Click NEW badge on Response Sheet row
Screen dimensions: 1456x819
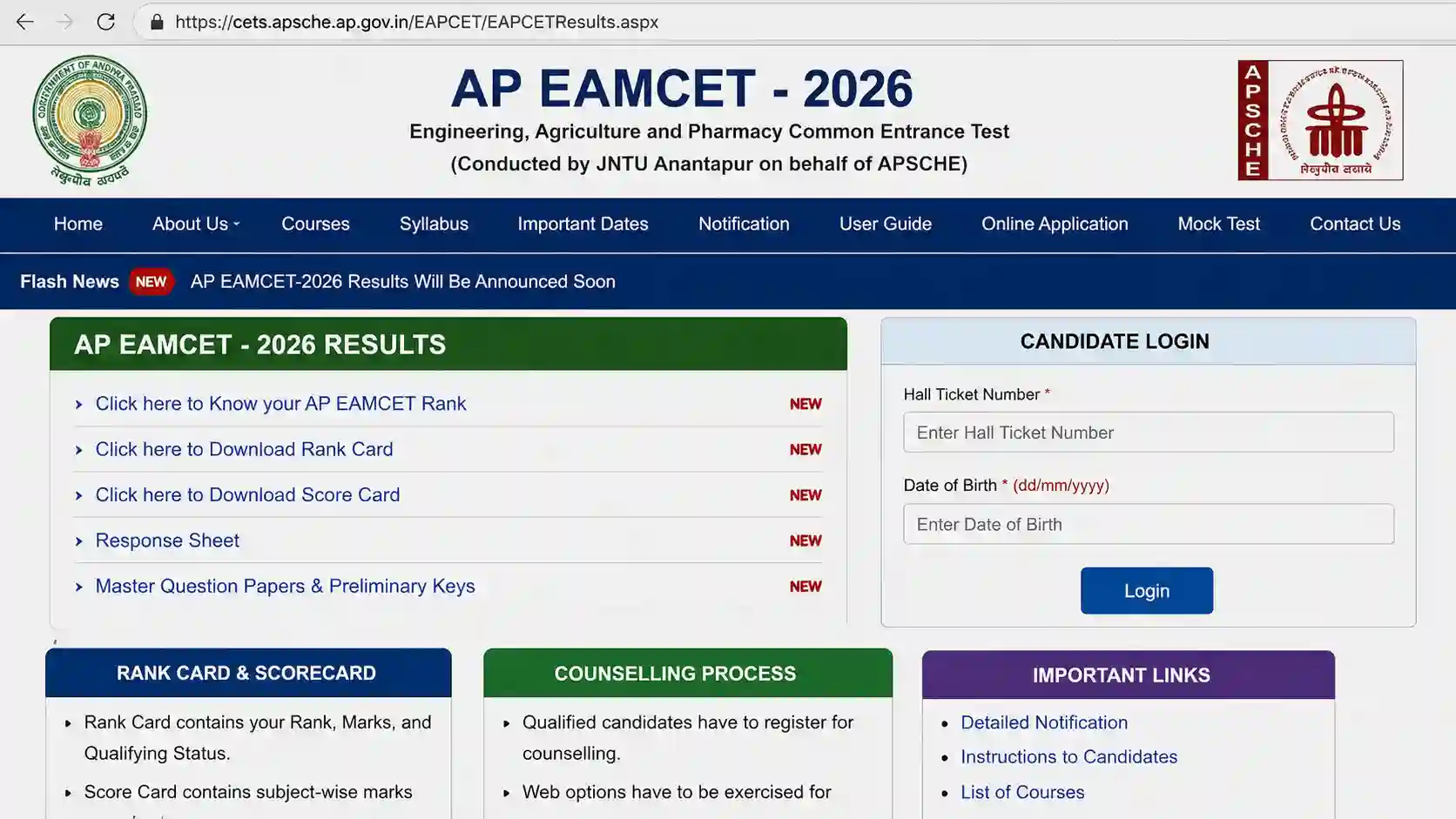tap(806, 540)
